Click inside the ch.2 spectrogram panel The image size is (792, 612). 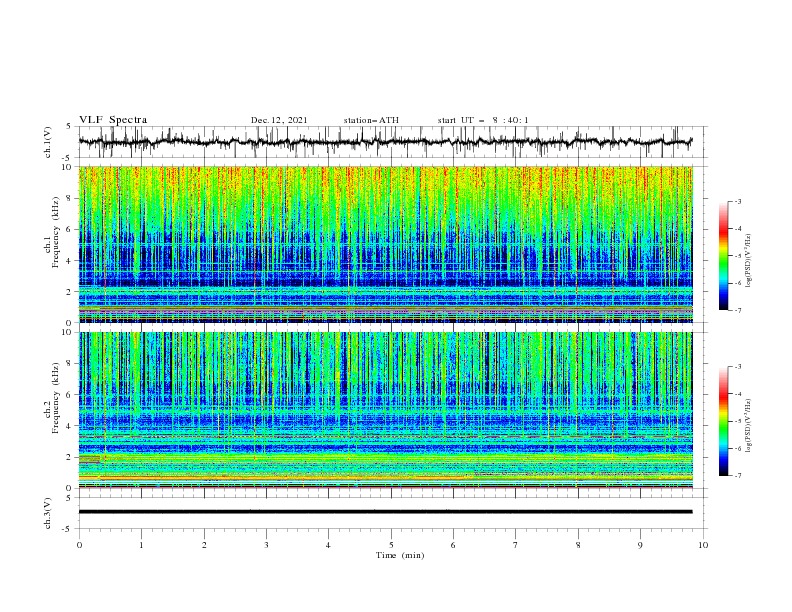(x=385, y=410)
